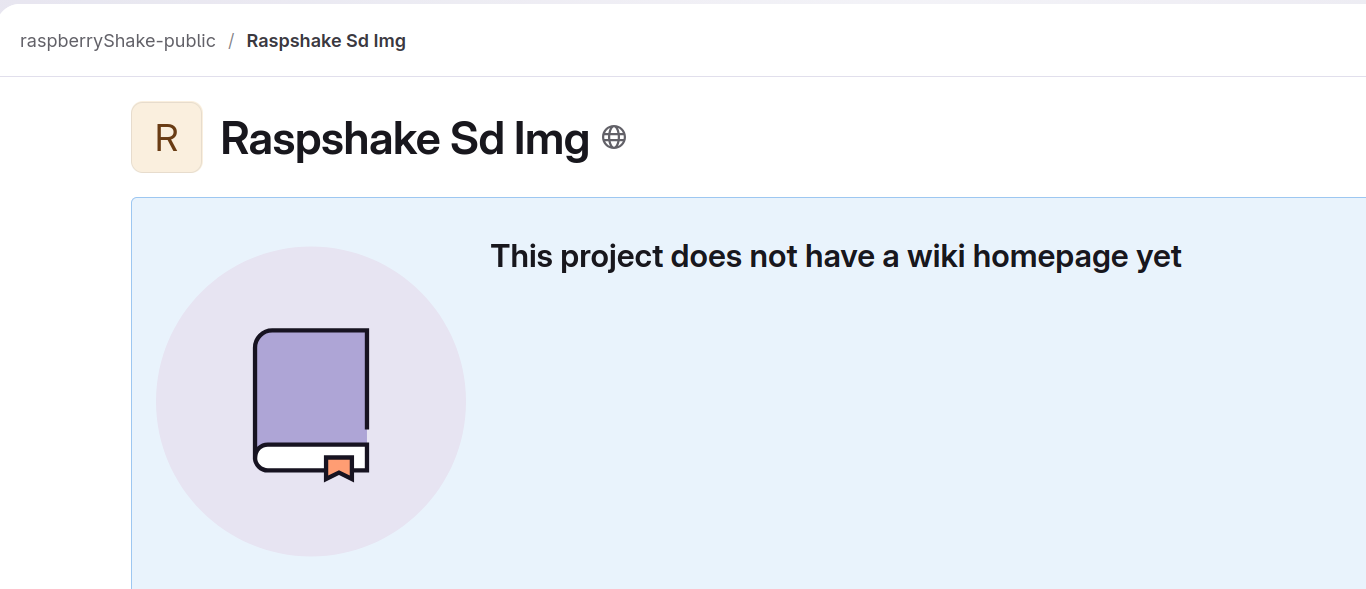Click white margin left of the blue panel
This screenshot has width=1366, height=589.
pyautogui.click(x=65, y=400)
